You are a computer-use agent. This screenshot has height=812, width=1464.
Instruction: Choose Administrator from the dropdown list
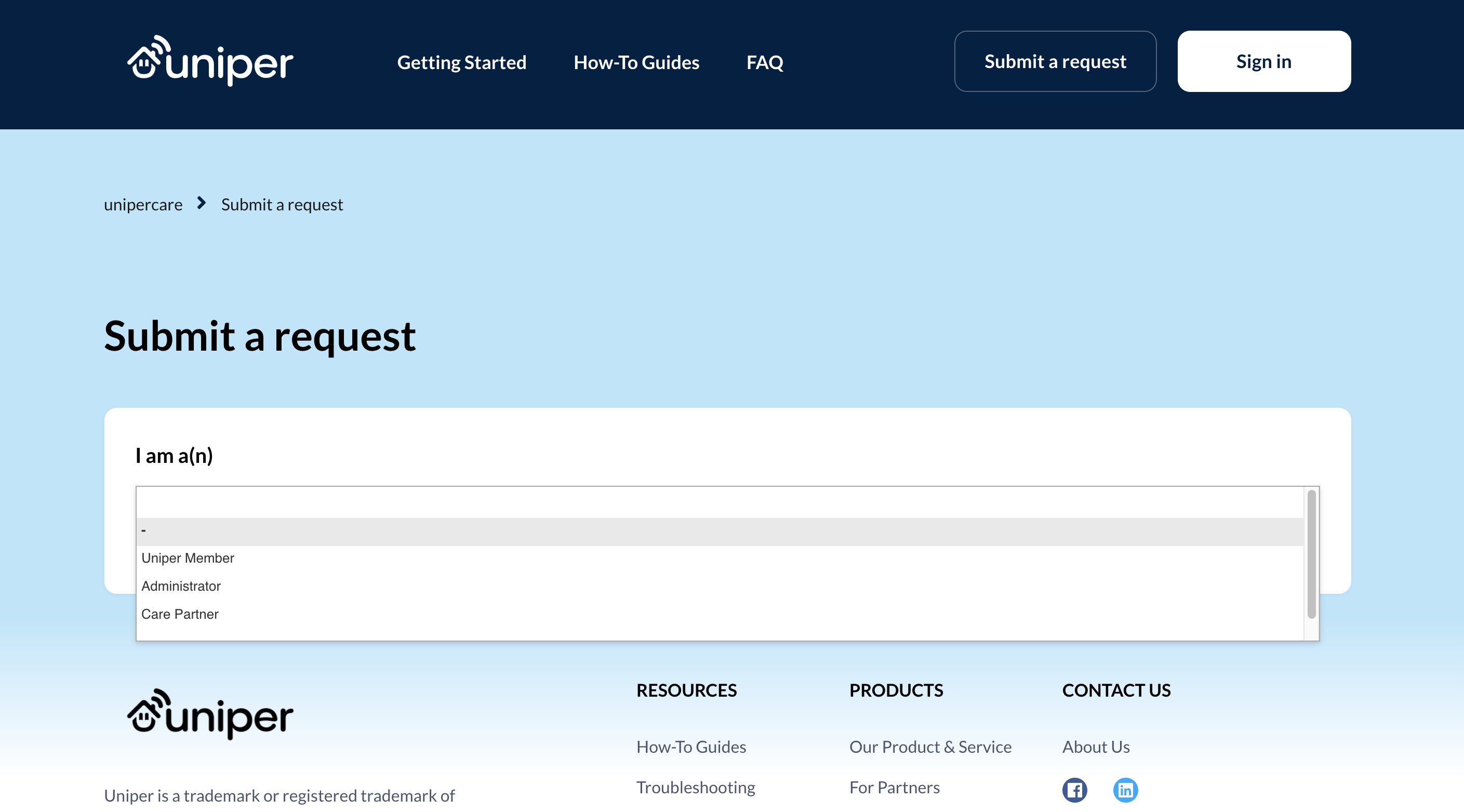[x=720, y=586]
